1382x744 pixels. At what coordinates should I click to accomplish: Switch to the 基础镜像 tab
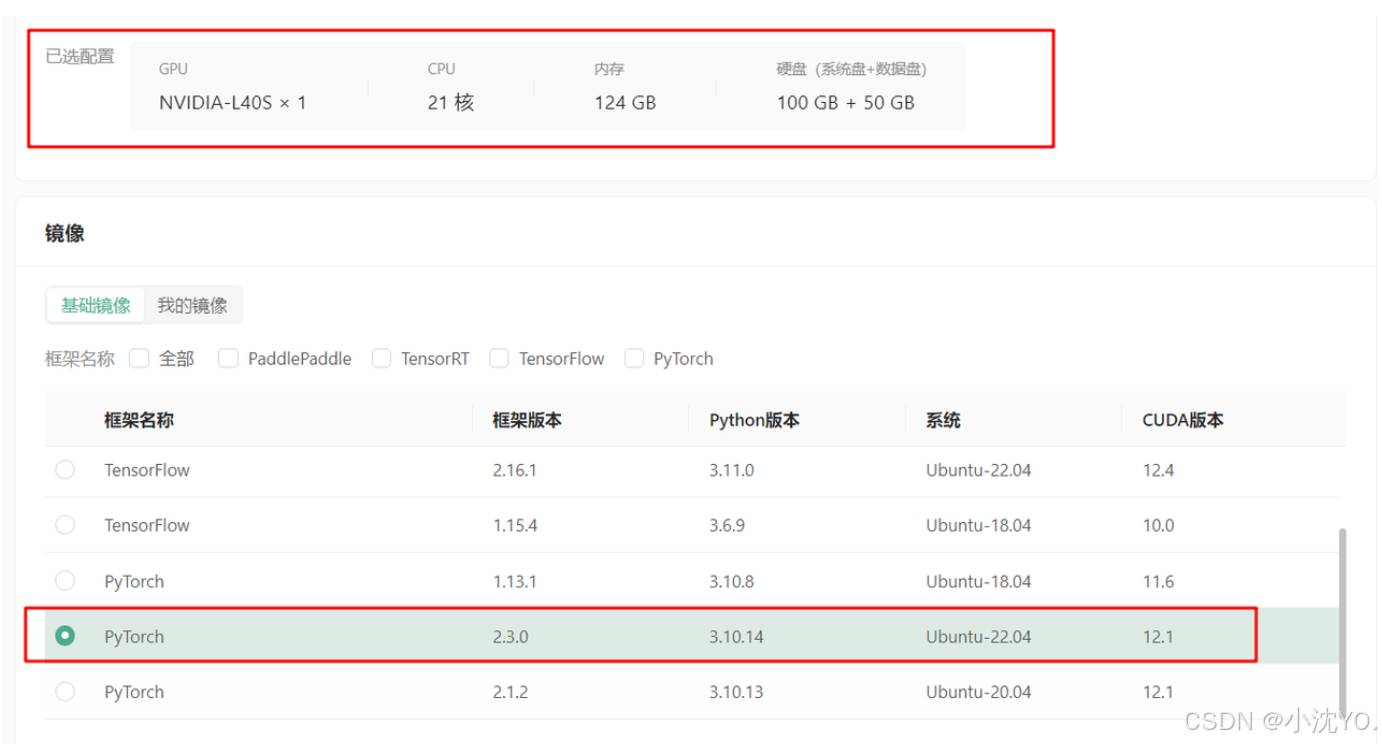(96, 306)
